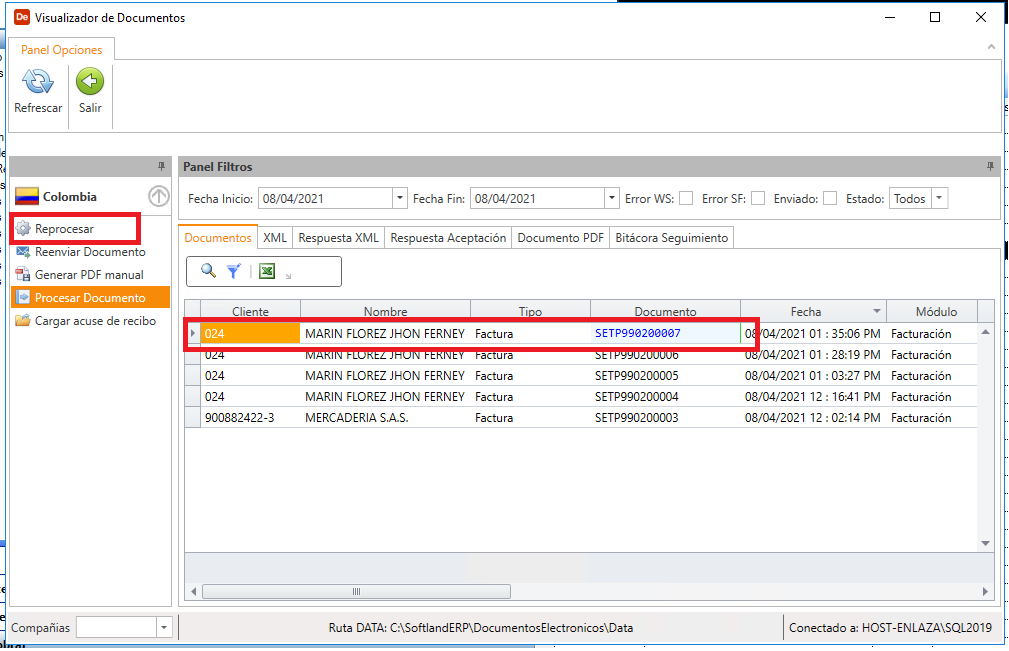Viewport: 1009px width, 651px height.
Task: Open the Compañias dropdown
Action: tap(164, 627)
